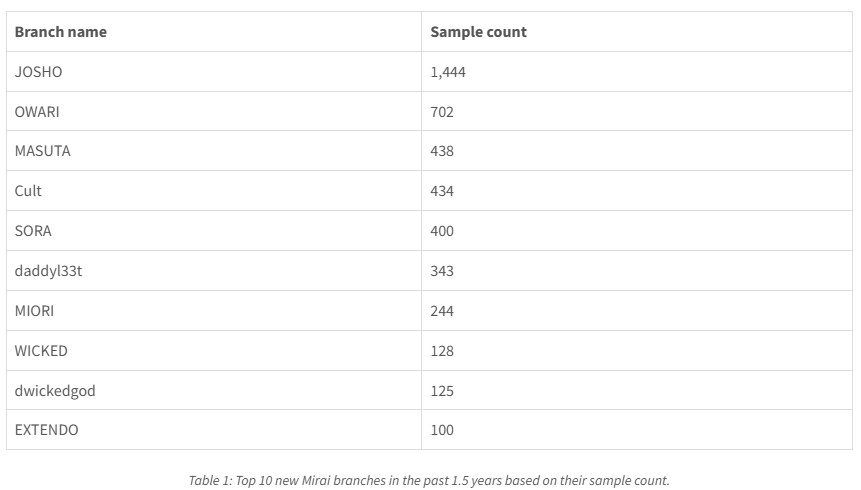Click the 1,444 sample count cell
Screen dimensions: 861x490
click(448, 72)
